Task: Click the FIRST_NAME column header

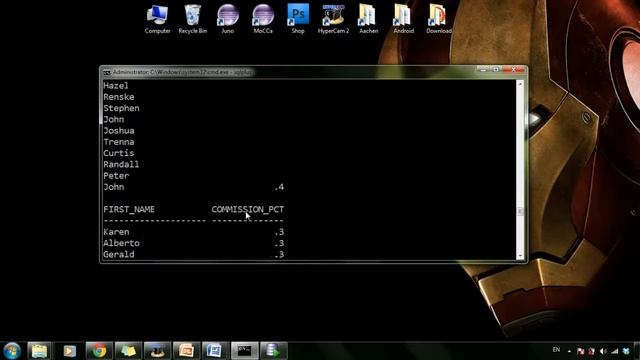Action: point(129,209)
